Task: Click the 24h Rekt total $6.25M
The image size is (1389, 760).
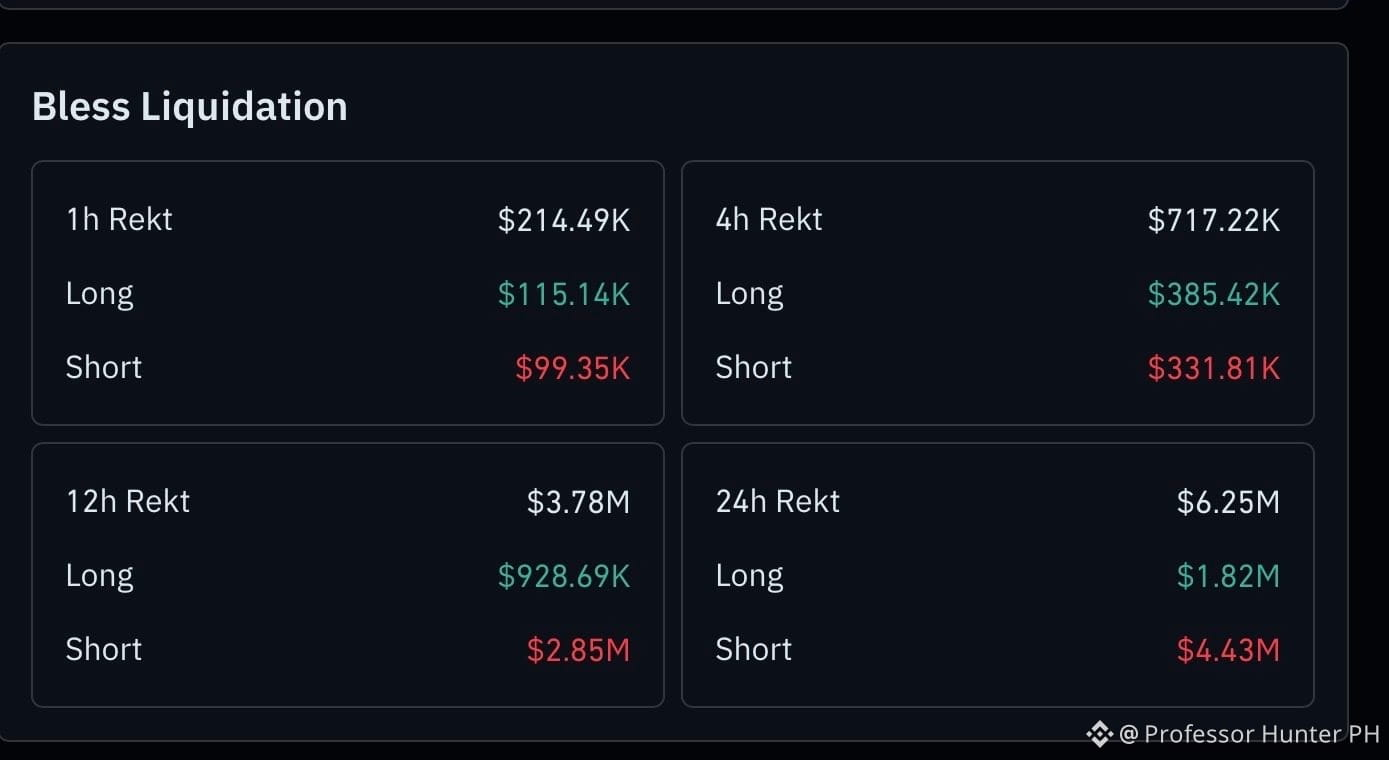Action: (1229, 502)
